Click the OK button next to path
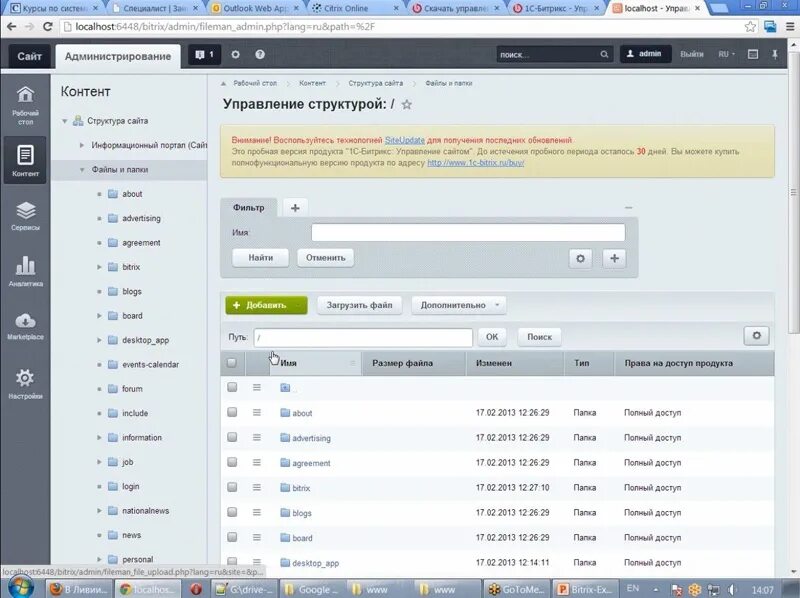Screen dimensions: 800x598 tap(492, 337)
